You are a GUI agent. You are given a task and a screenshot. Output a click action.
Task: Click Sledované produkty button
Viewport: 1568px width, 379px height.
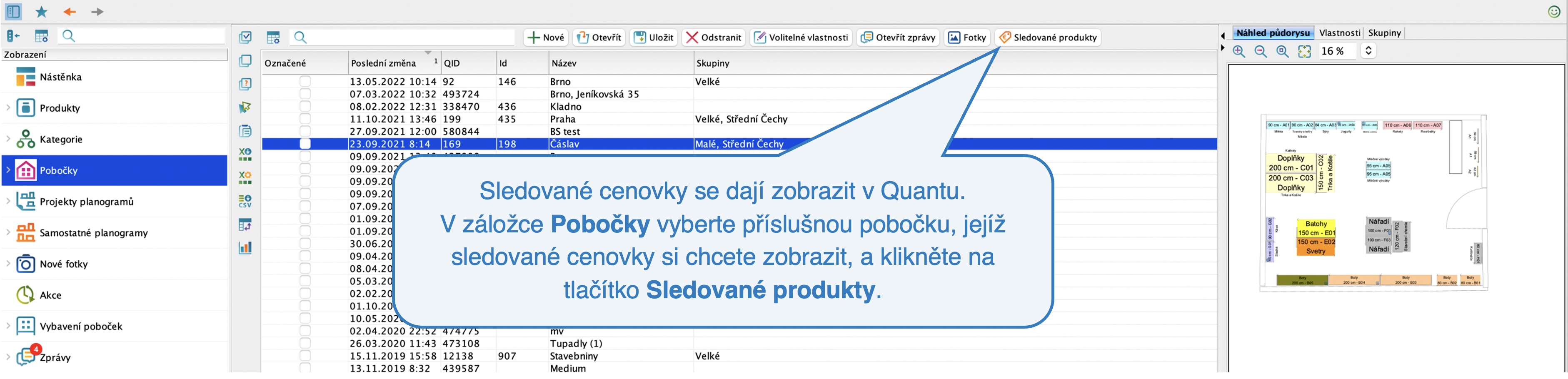[x=1048, y=37]
